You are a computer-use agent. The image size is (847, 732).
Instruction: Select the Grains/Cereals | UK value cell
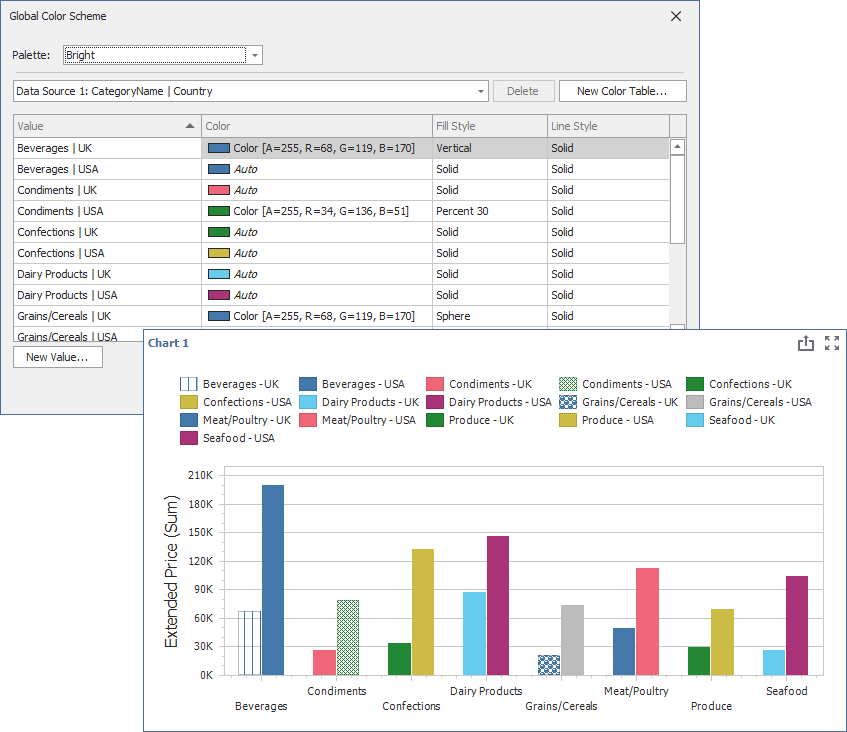[x=107, y=317]
